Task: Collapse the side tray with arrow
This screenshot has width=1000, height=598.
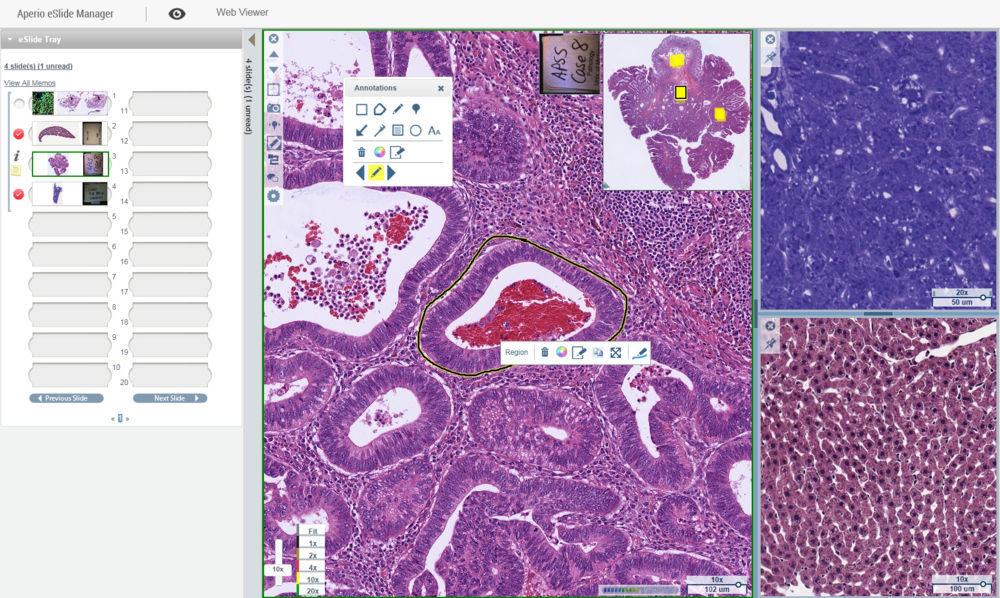Action: 252,40
